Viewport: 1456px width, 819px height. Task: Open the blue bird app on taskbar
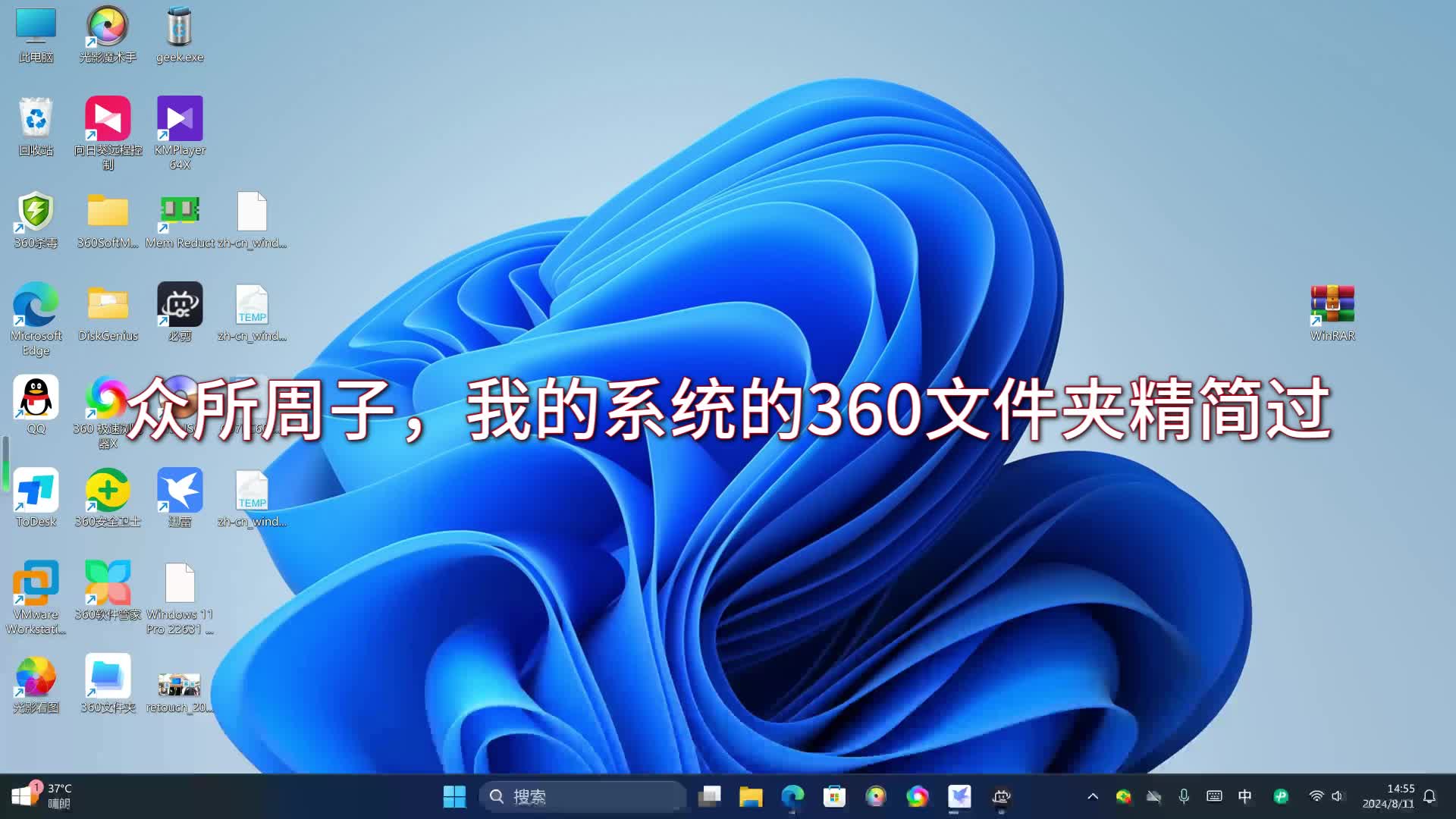959,796
